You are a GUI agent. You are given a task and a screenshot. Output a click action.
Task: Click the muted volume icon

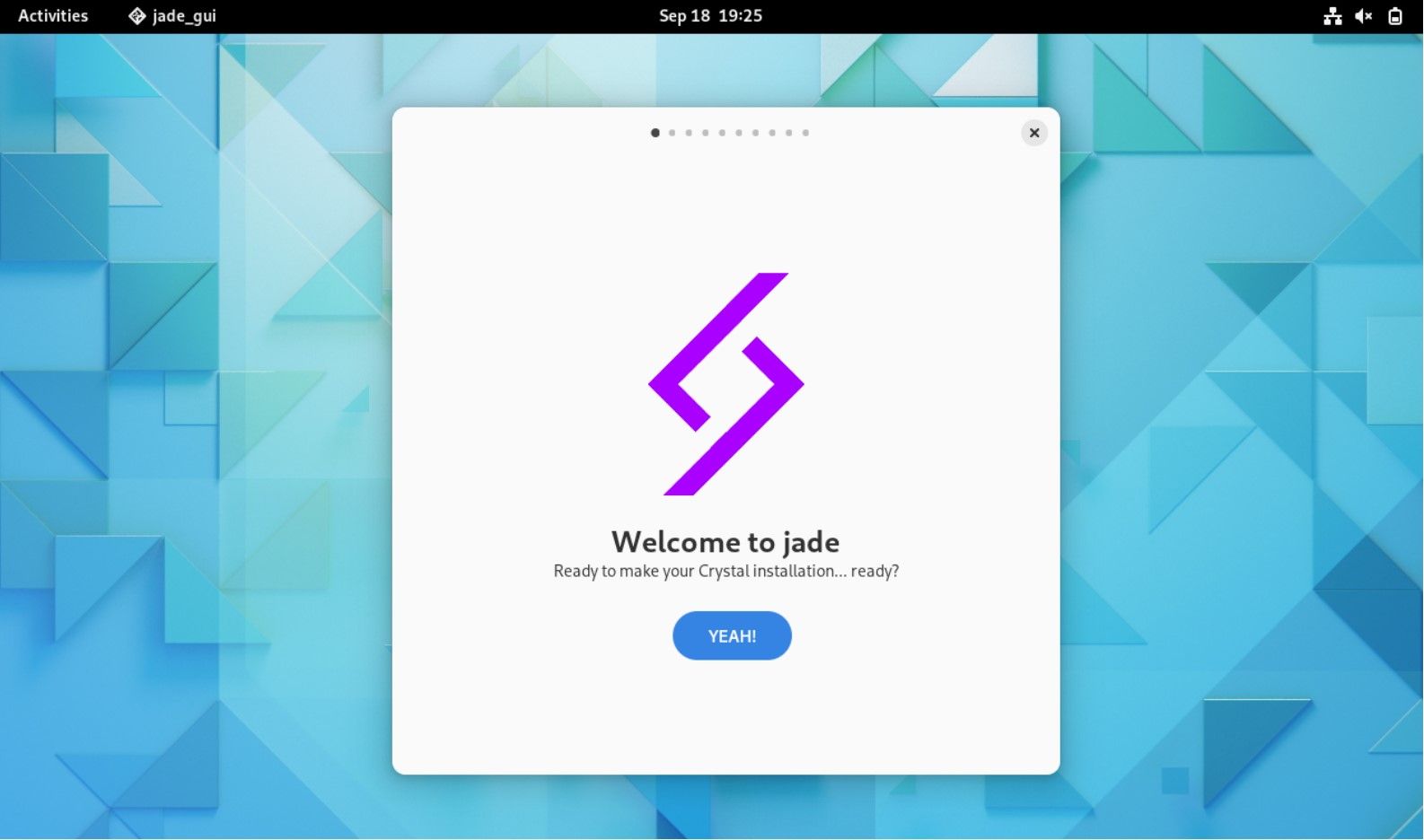click(1364, 16)
